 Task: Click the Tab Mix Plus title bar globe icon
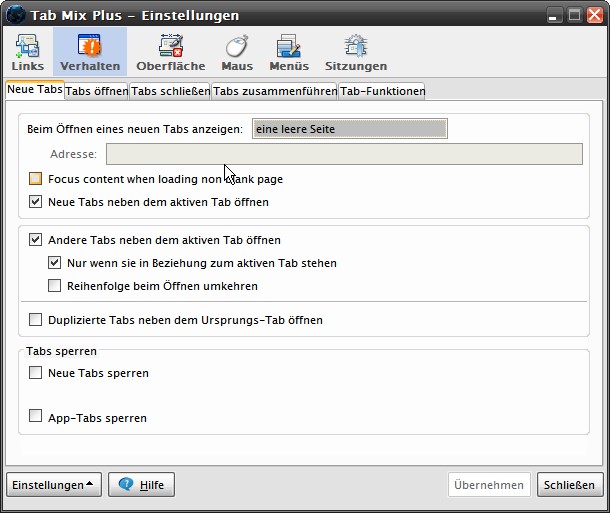click(x=16, y=15)
